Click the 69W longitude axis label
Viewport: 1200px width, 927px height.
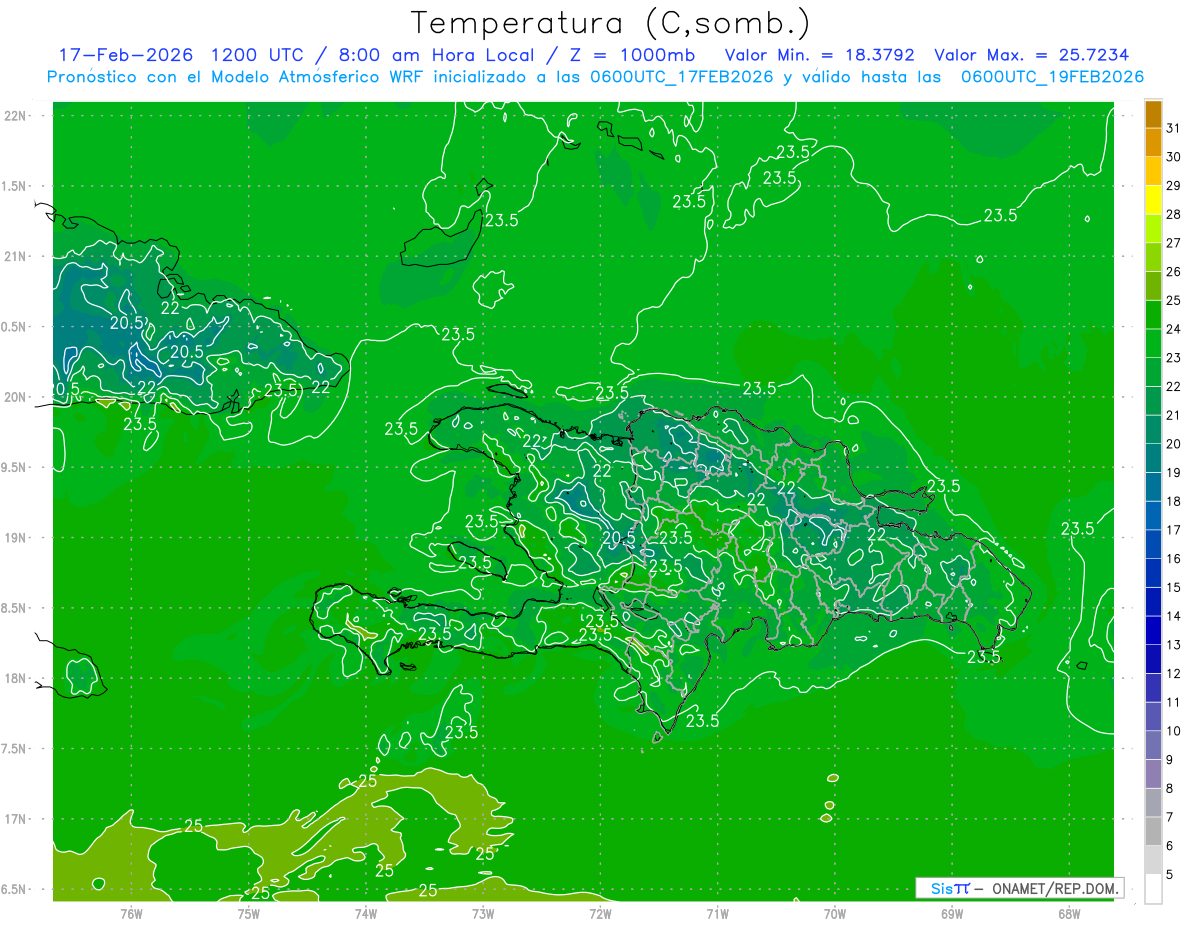click(x=952, y=913)
